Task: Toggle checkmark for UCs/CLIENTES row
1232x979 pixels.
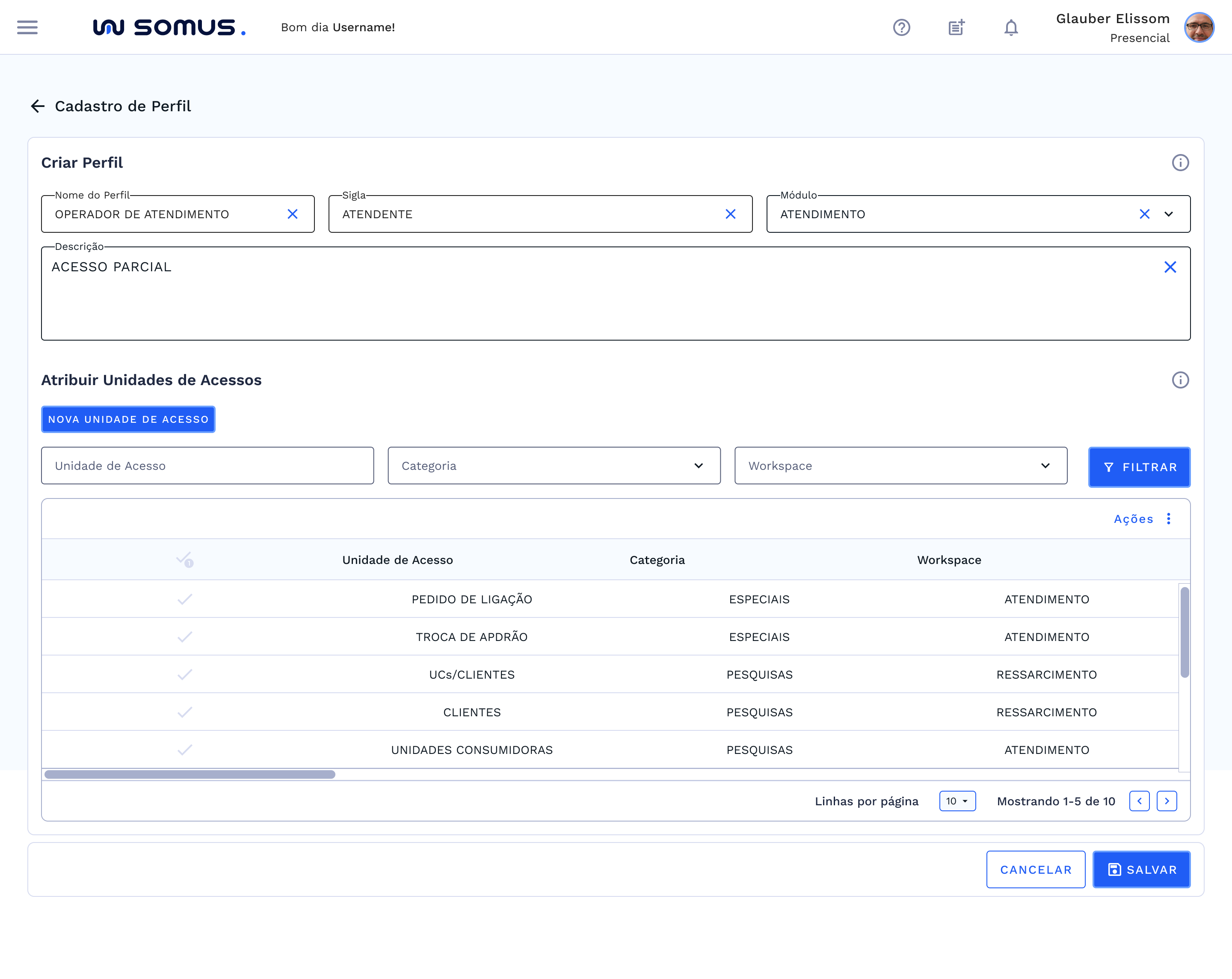Action: [x=184, y=675]
